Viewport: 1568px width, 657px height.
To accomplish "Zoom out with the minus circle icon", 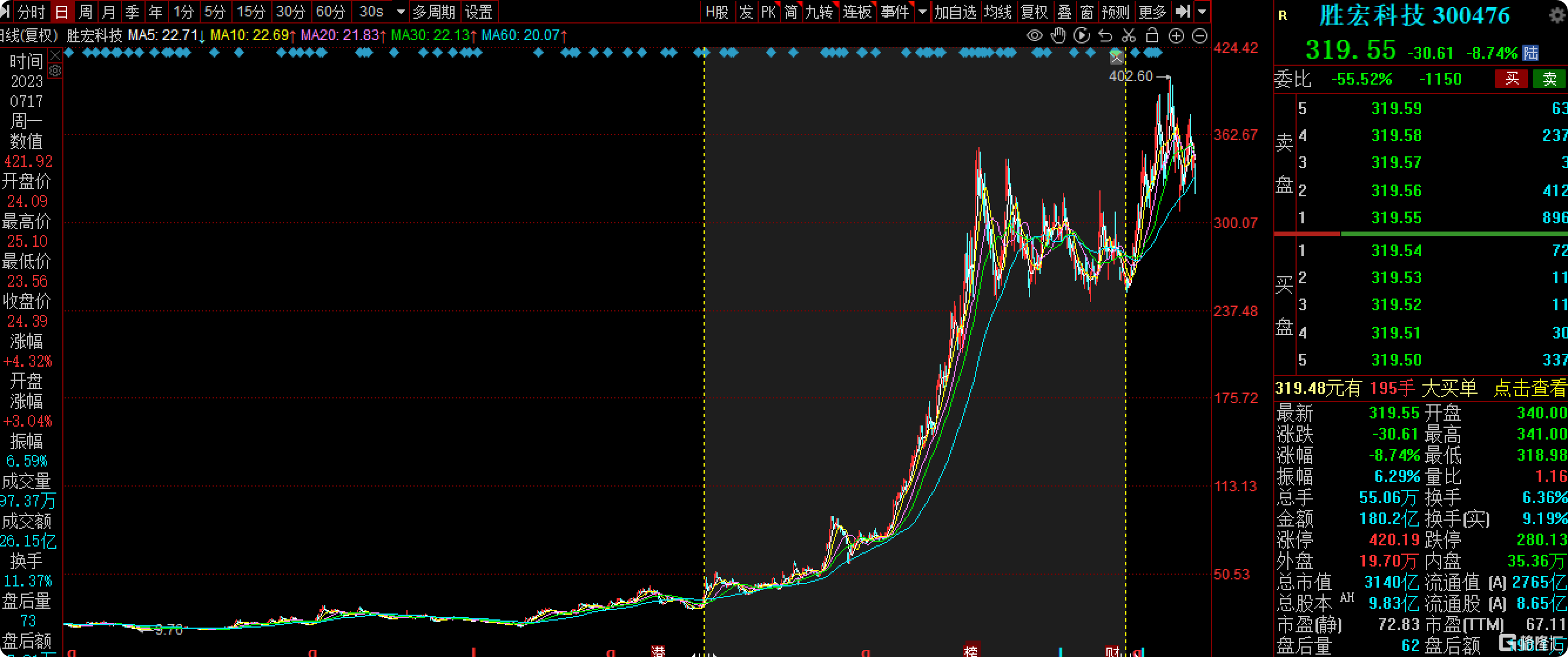I will point(1199,36).
